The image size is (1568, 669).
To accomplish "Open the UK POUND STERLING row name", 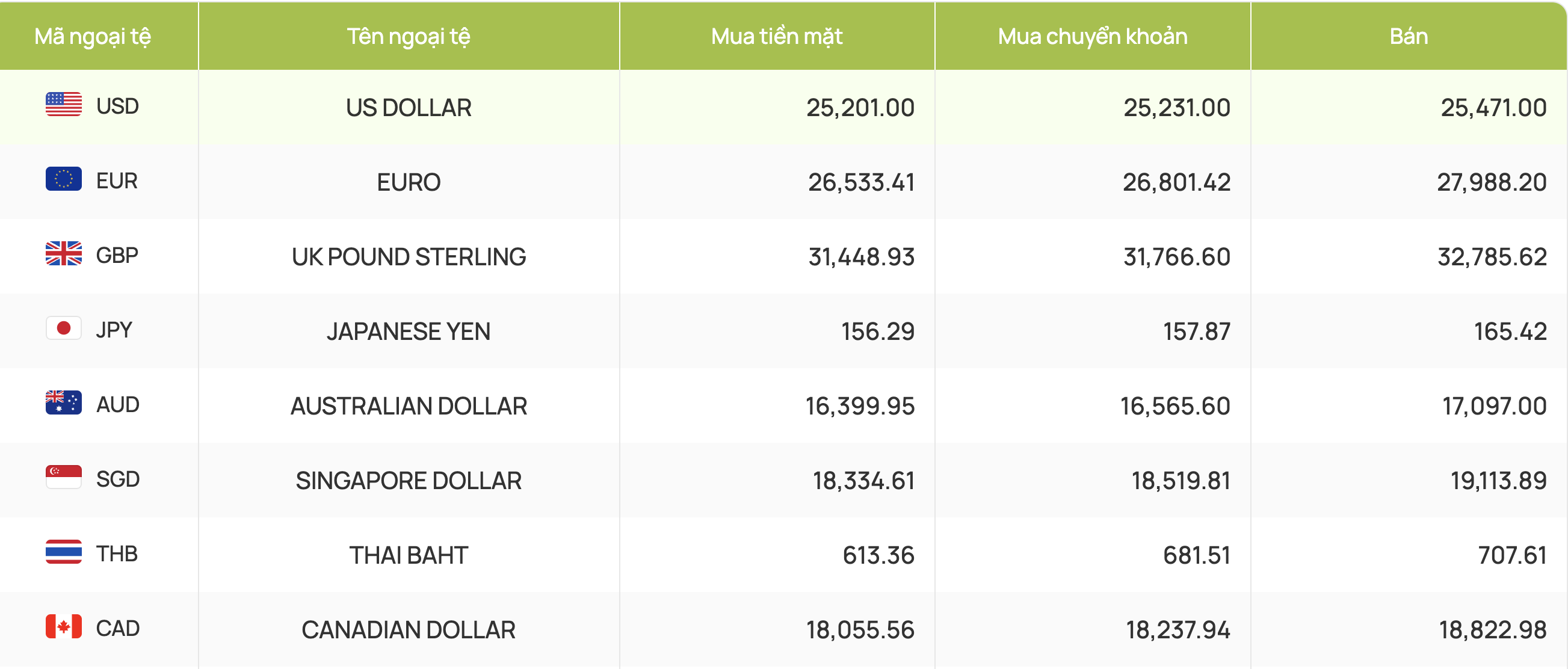I will pos(409,257).
